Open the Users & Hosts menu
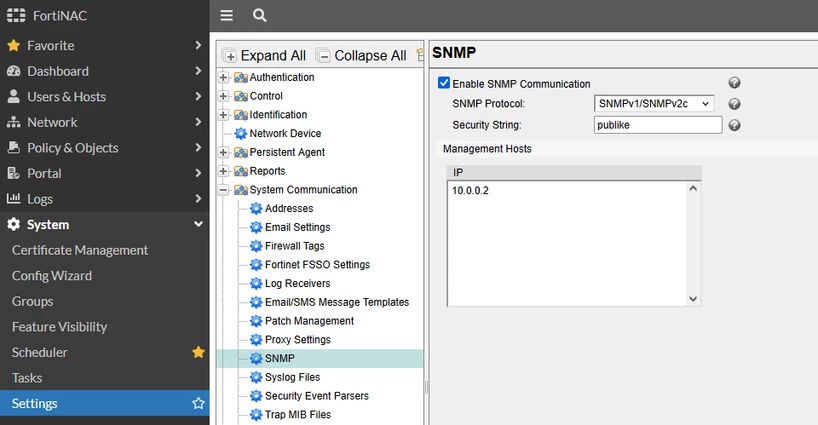This screenshot has width=818, height=425. [104, 96]
